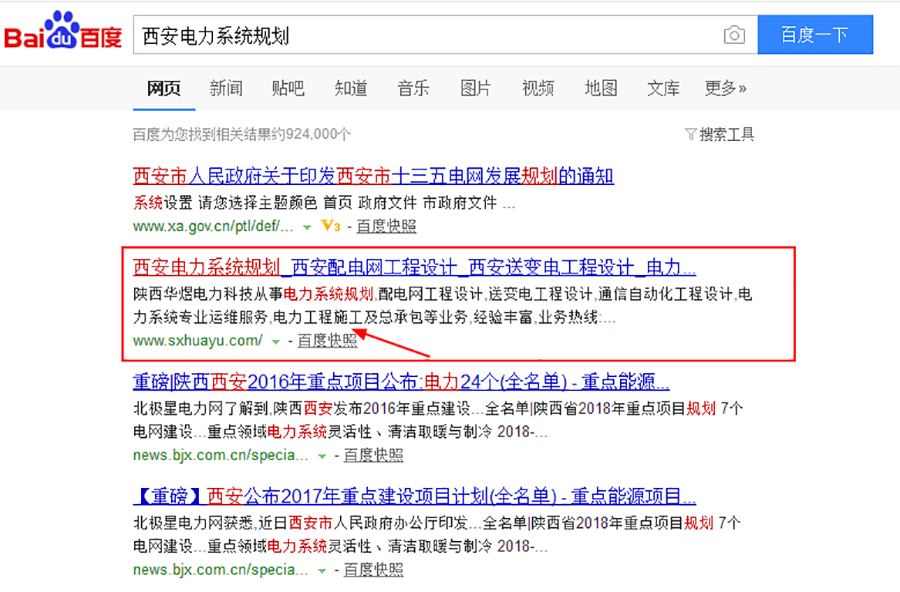The width and height of the screenshot is (900, 592).
Task: Click the V3 site verification badge
Action: [x=331, y=226]
